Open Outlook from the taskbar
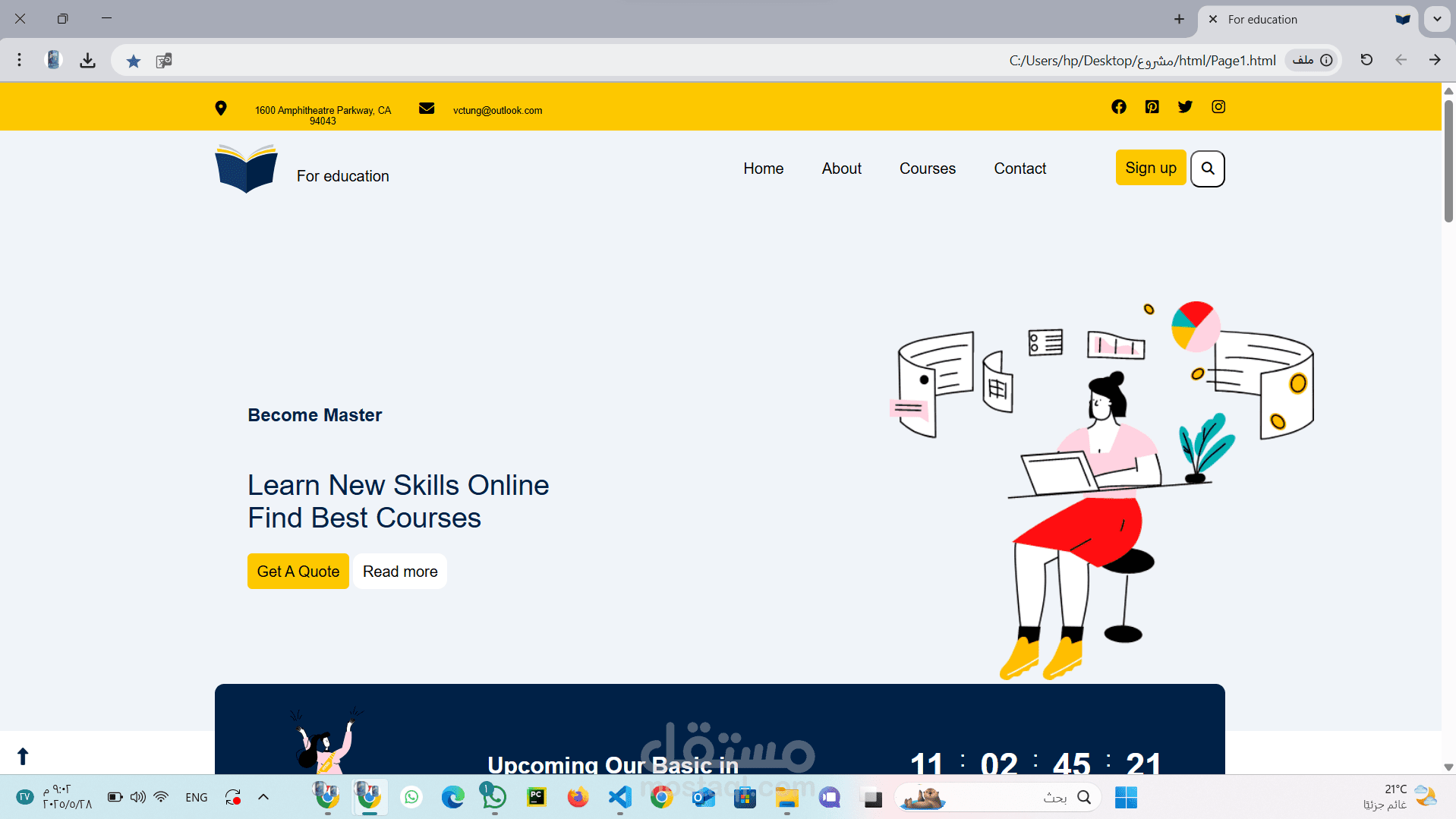 tap(704, 797)
